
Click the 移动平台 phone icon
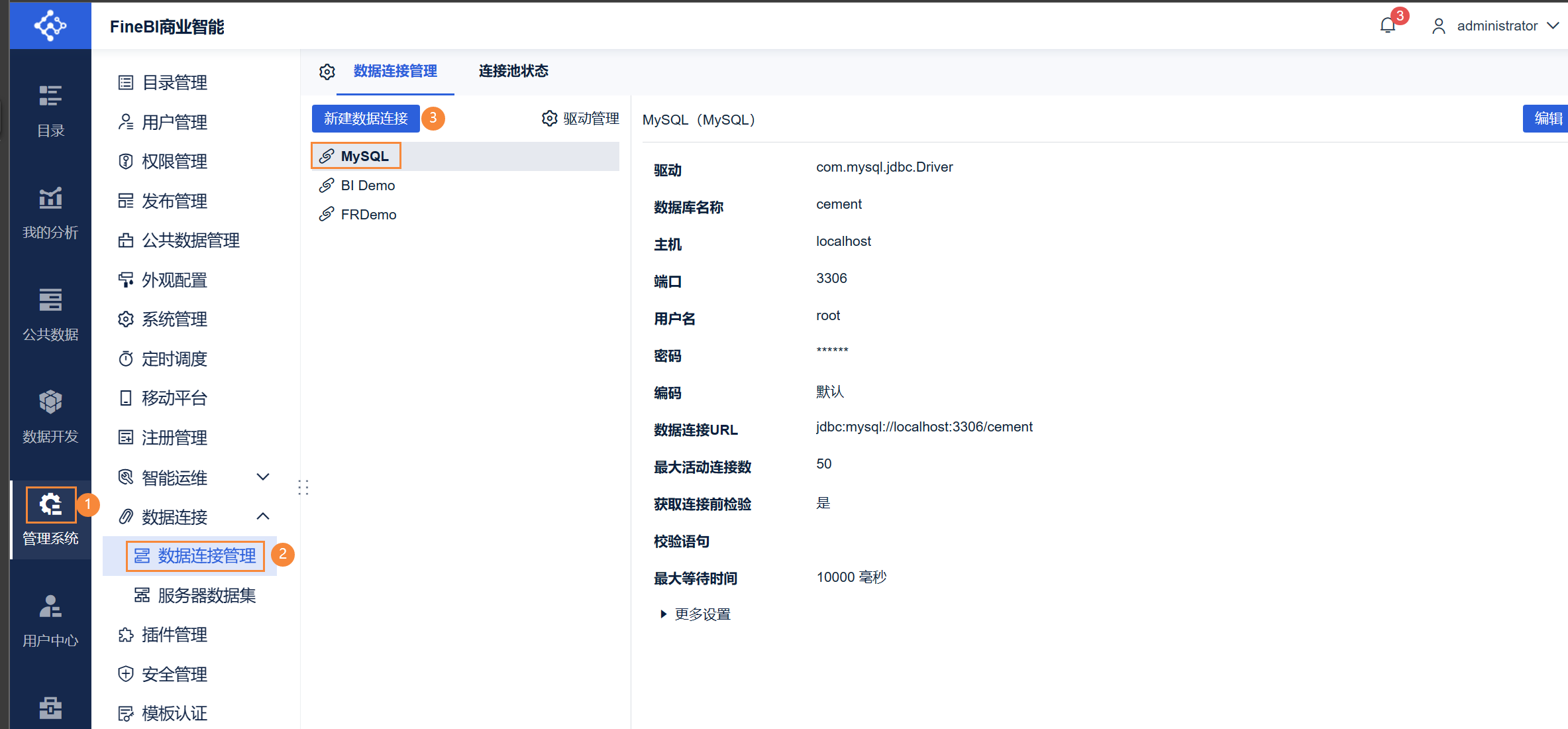coord(126,398)
